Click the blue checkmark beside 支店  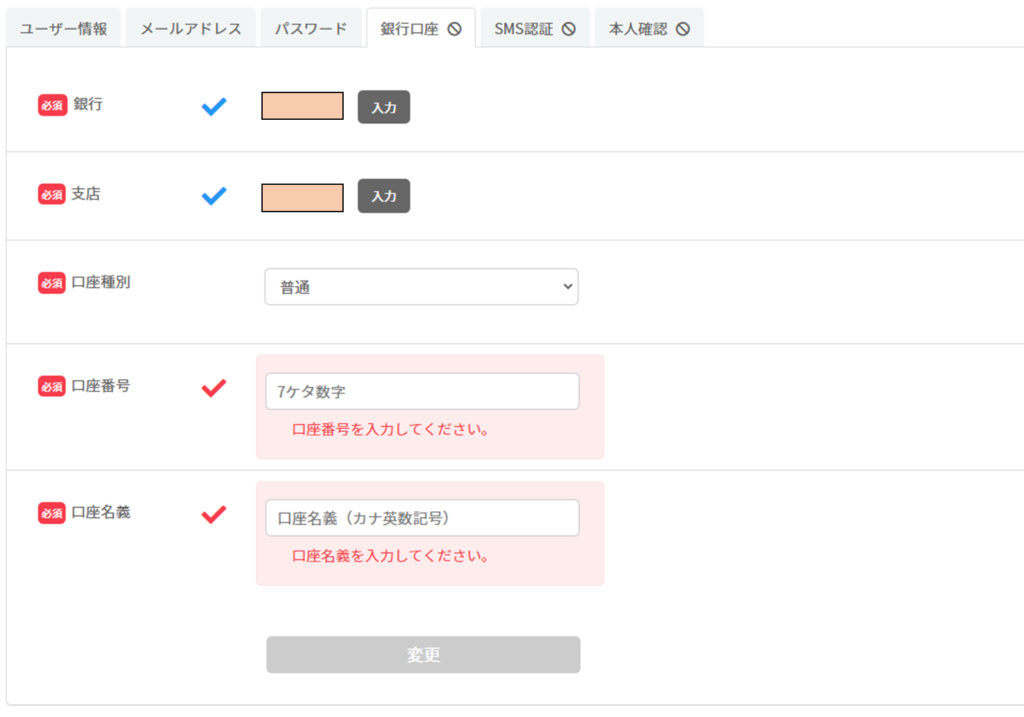click(x=214, y=196)
